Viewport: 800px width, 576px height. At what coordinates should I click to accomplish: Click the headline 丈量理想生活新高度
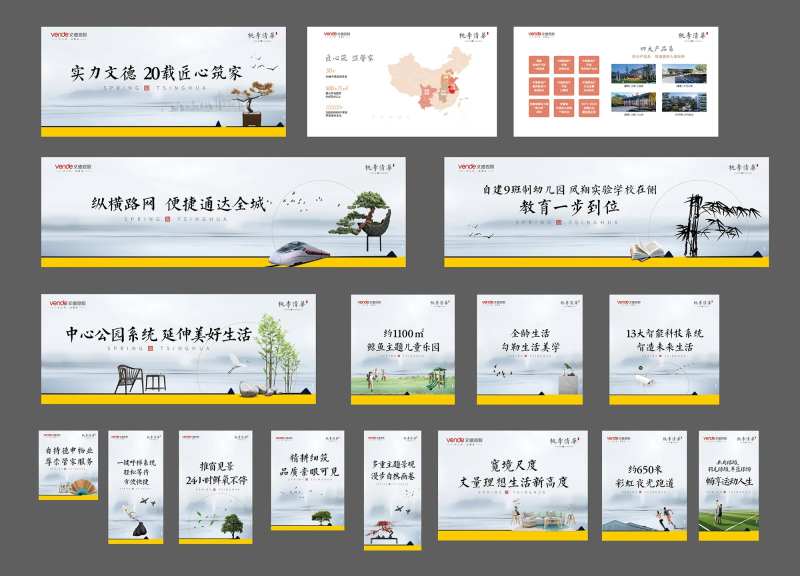513,482
